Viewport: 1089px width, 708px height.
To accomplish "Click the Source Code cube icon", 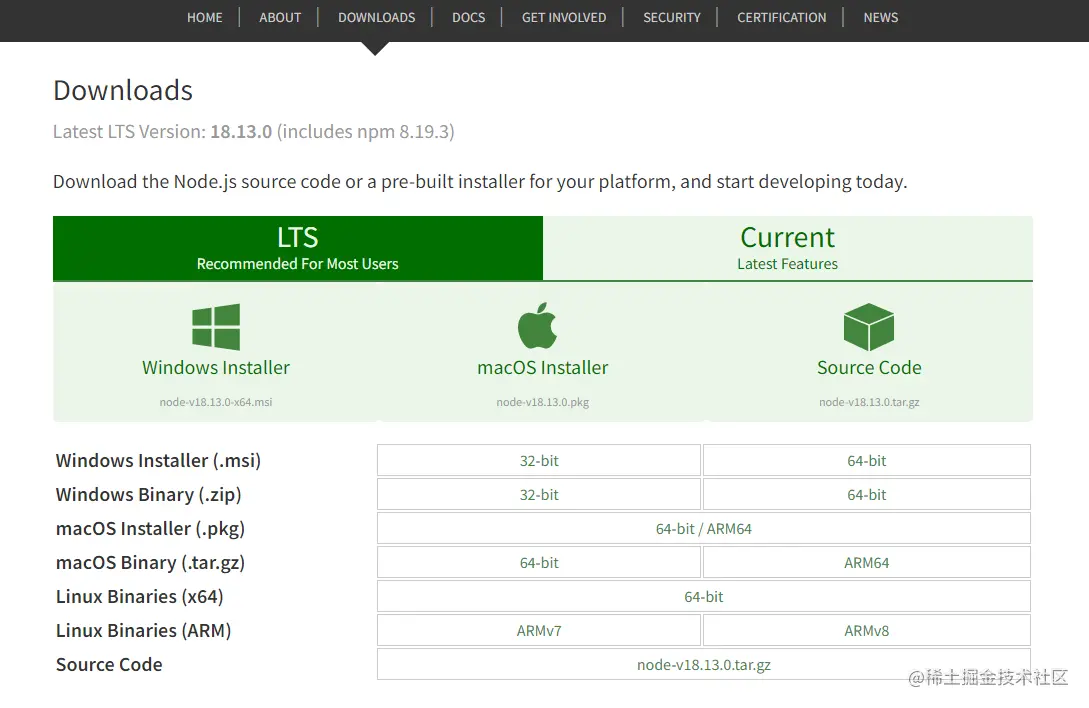I will click(x=869, y=327).
